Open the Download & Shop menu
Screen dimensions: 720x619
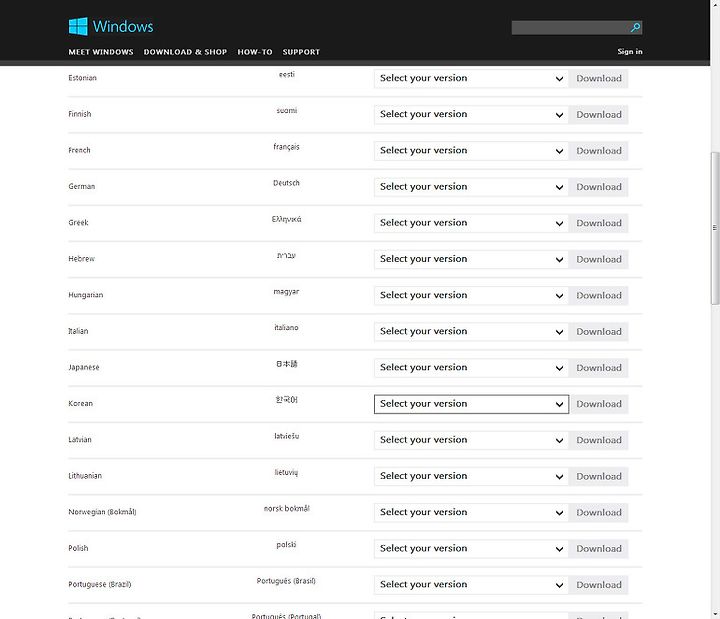click(x=186, y=52)
